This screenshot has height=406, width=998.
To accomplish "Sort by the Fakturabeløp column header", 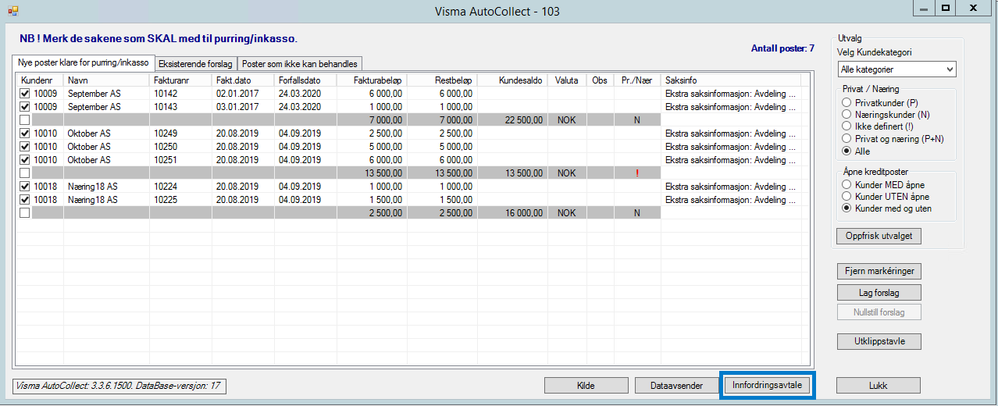I will pyautogui.click(x=373, y=81).
